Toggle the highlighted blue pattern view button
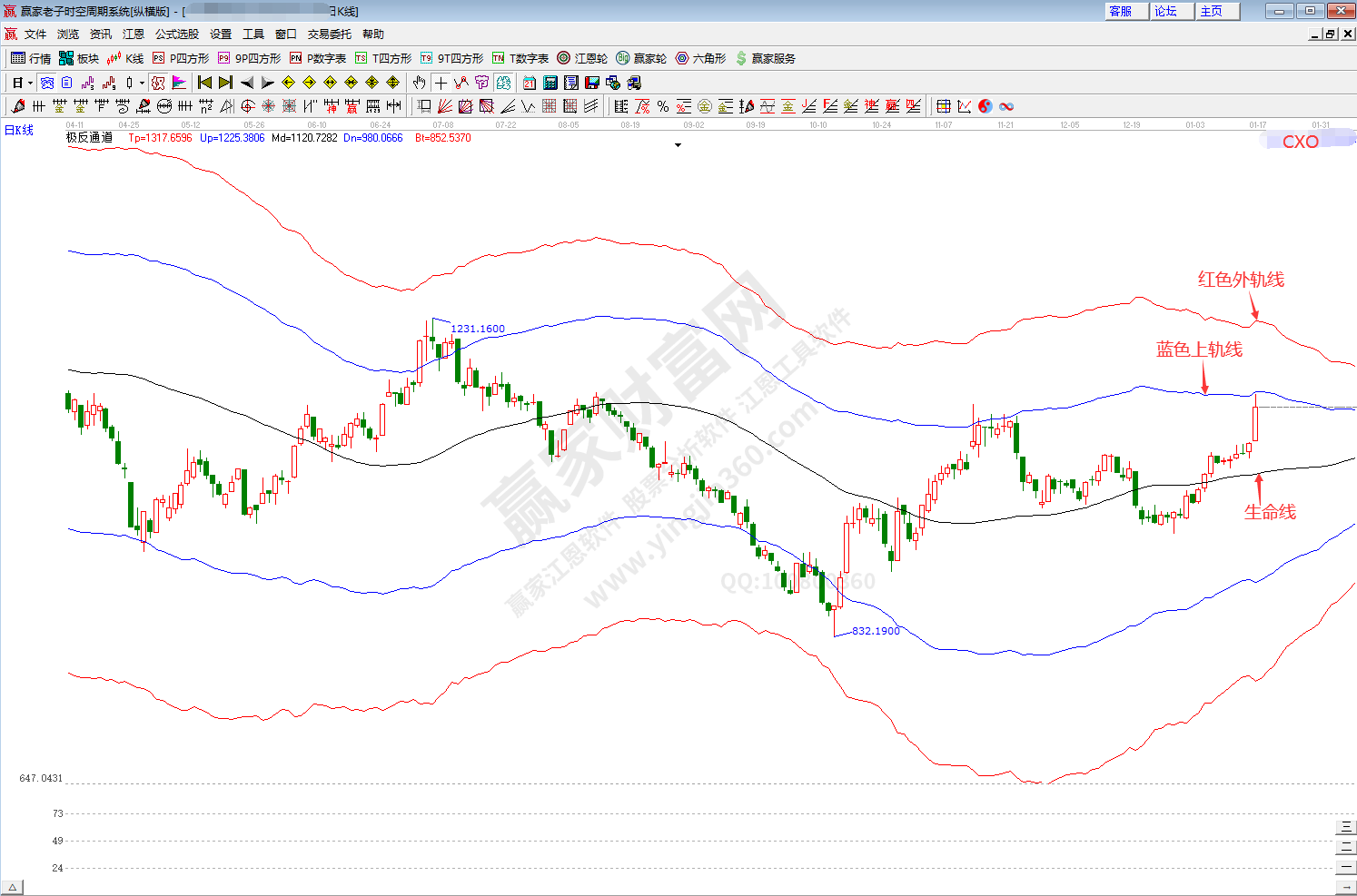This screenshot has width=1357, height=896. 47,83
